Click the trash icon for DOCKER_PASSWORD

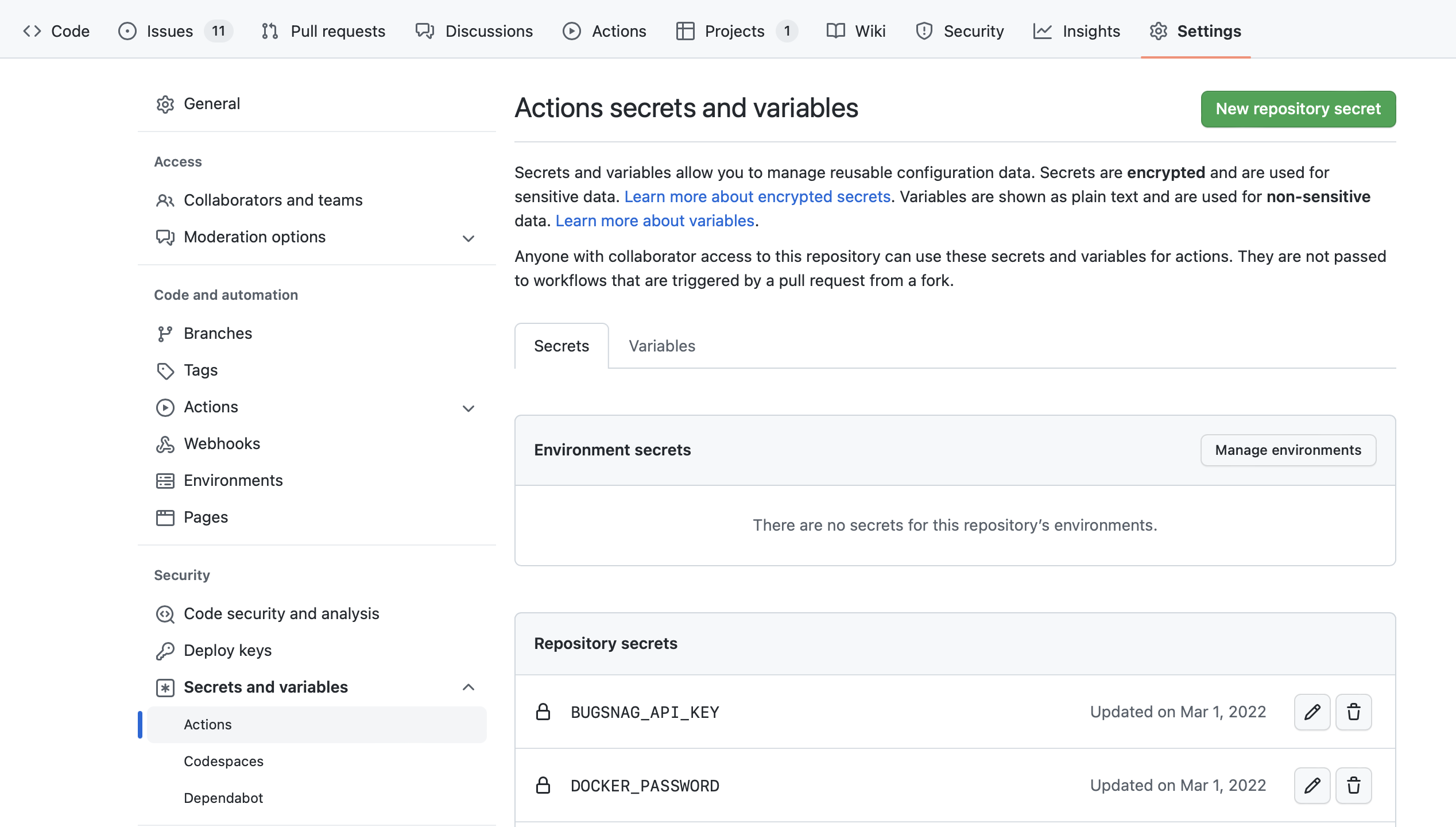pyautogui.click(x=1353, y=786)
